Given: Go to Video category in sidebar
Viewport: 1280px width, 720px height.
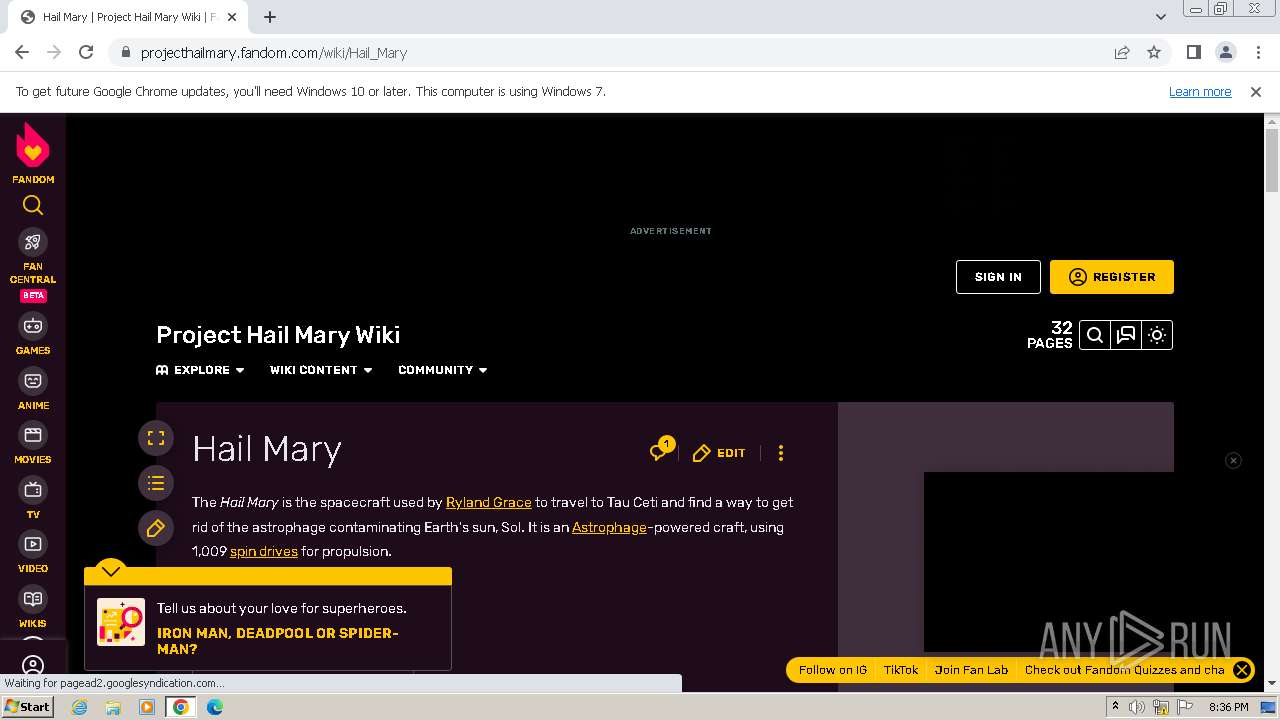Looking at the screenshot, I should (x=33, y=552).
